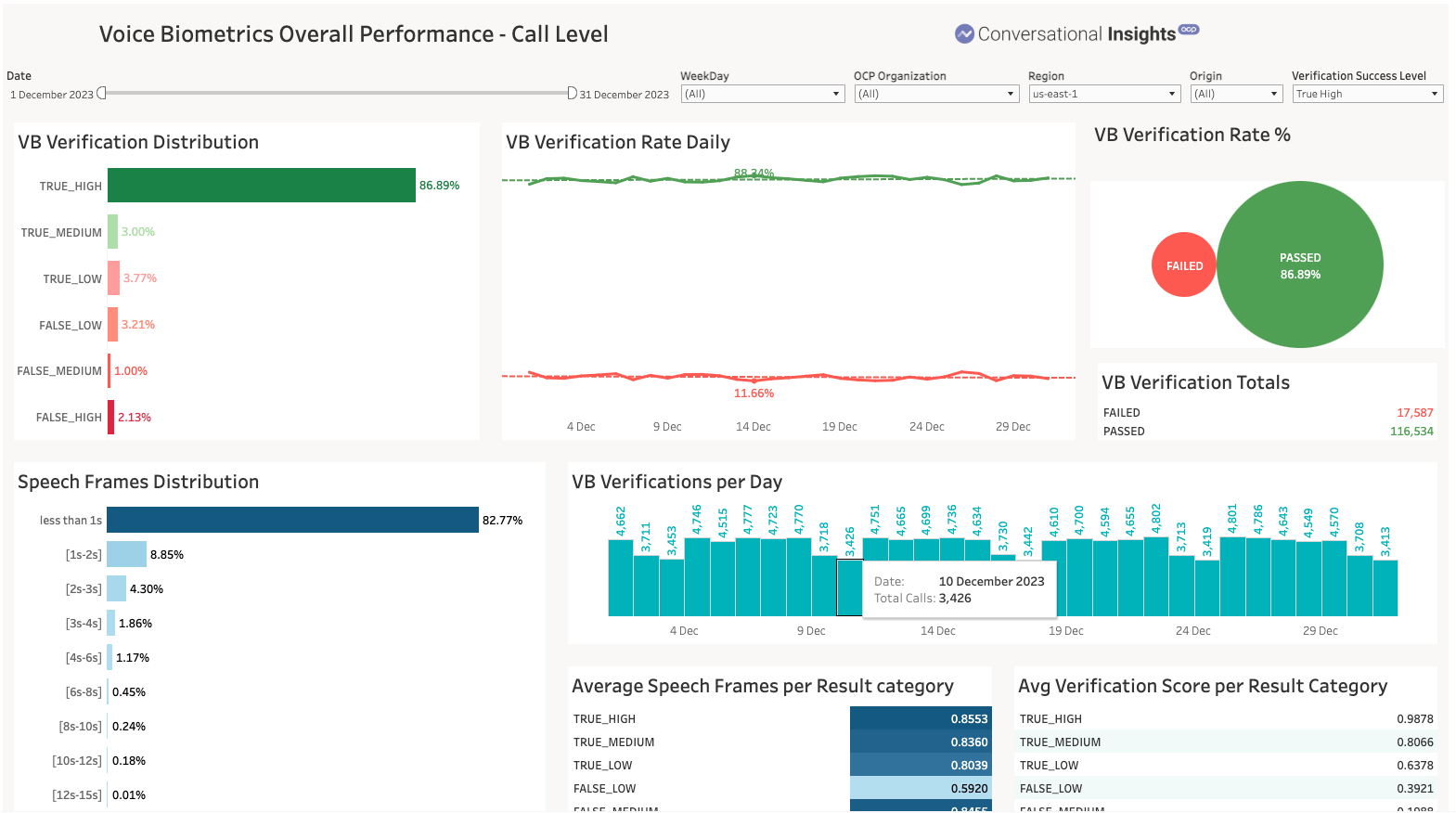
Task: Select the [1s-2s] speech frames bar
Action: (126, 554)
